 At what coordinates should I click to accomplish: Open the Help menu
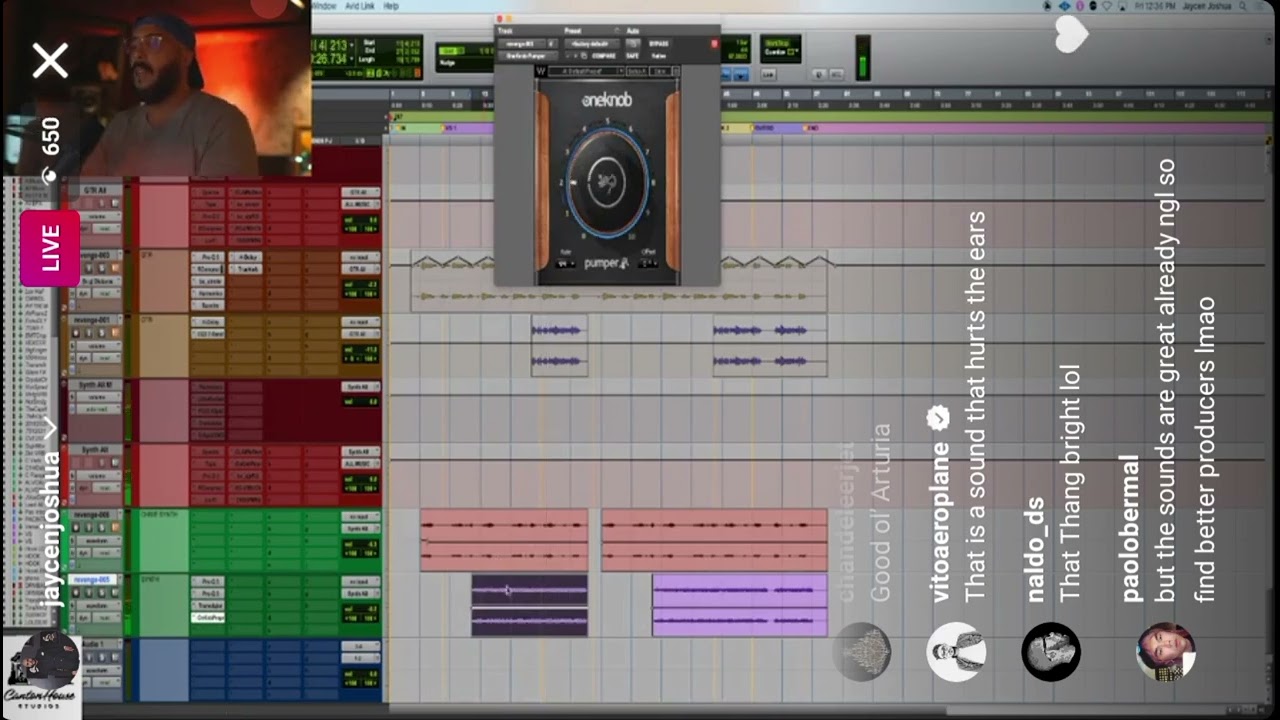391,6
